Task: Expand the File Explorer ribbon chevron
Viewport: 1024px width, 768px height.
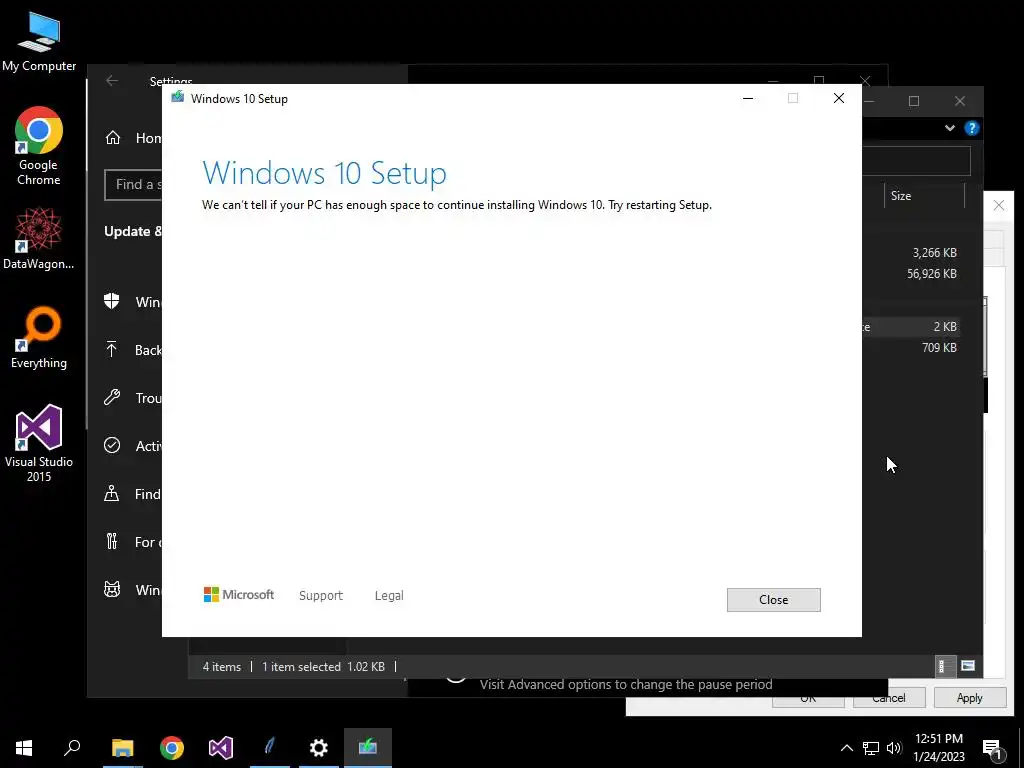Action: coord(950,128)
